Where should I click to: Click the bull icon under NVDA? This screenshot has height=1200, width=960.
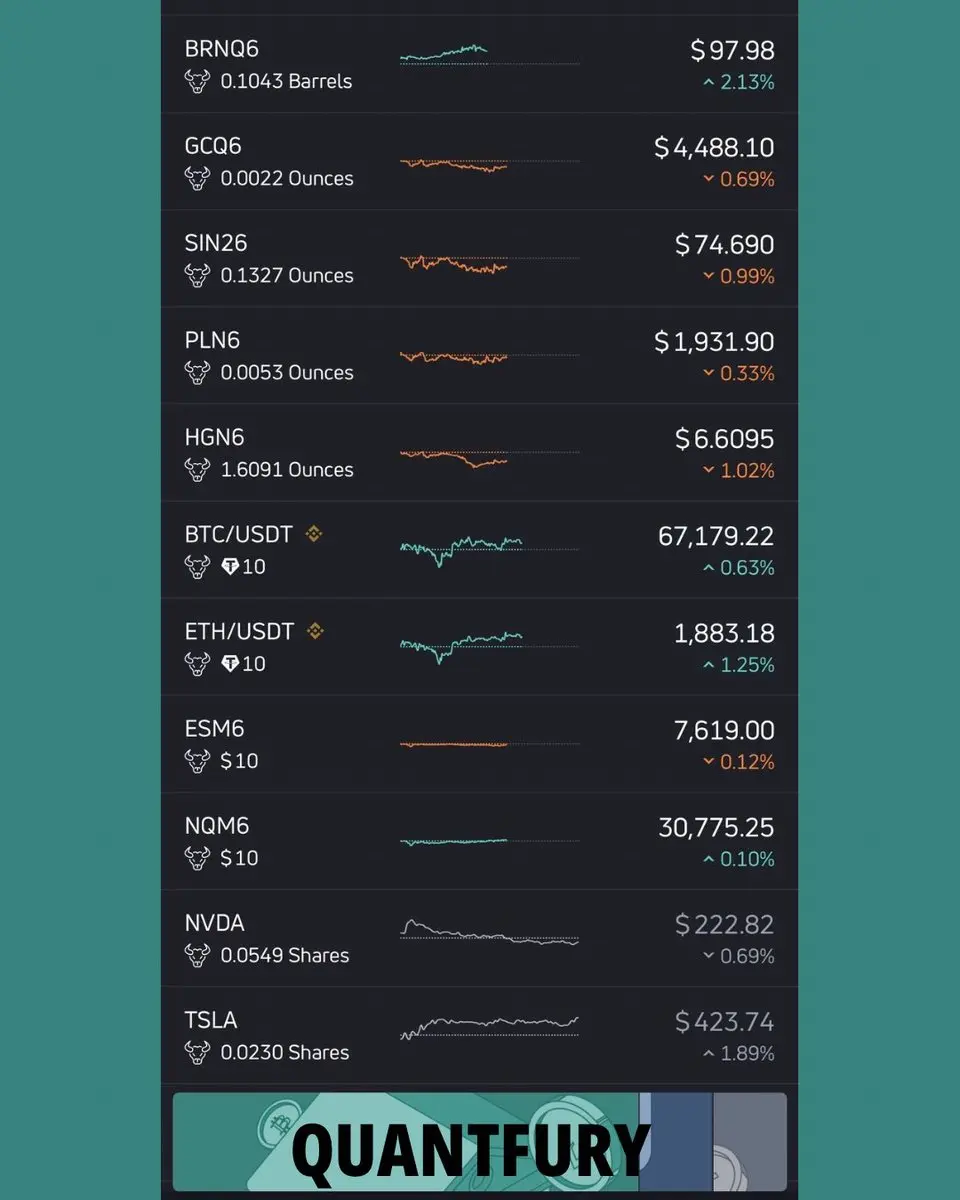click(x=197, y=955)
